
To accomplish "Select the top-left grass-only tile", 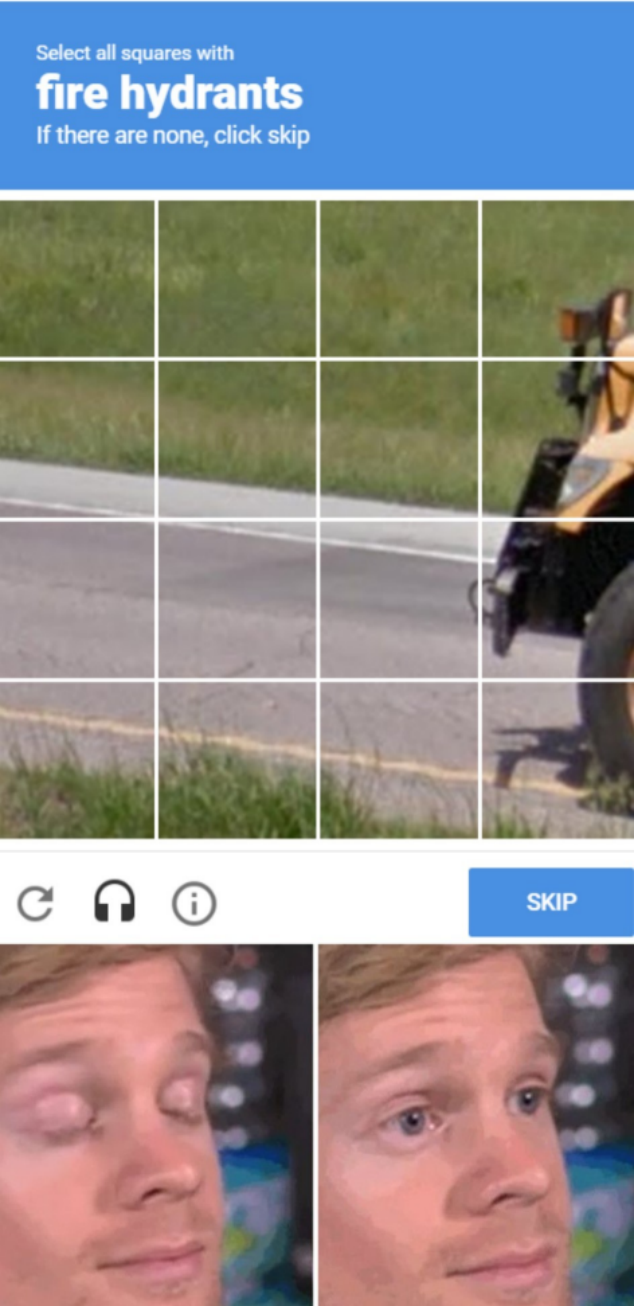I will 77,278.
